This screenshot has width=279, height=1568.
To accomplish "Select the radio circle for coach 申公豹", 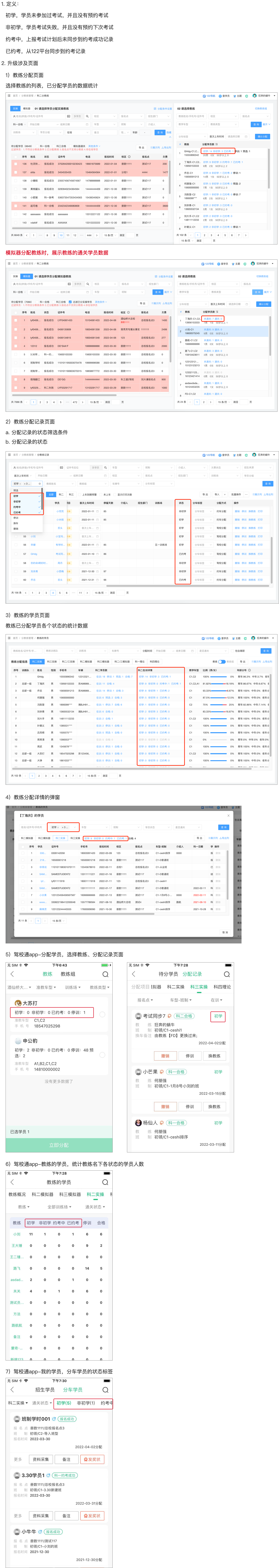I will (102, 1055).
